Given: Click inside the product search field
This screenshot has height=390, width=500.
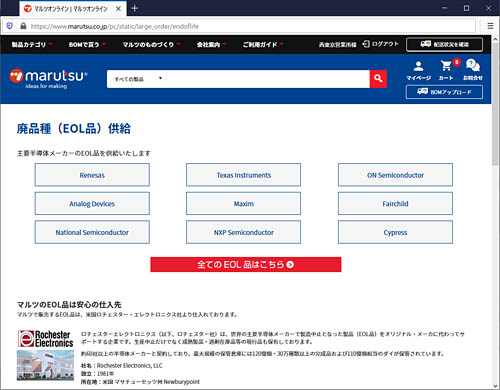Looking at the screenshot, I should pyautogui.click(x=268, y=79).
